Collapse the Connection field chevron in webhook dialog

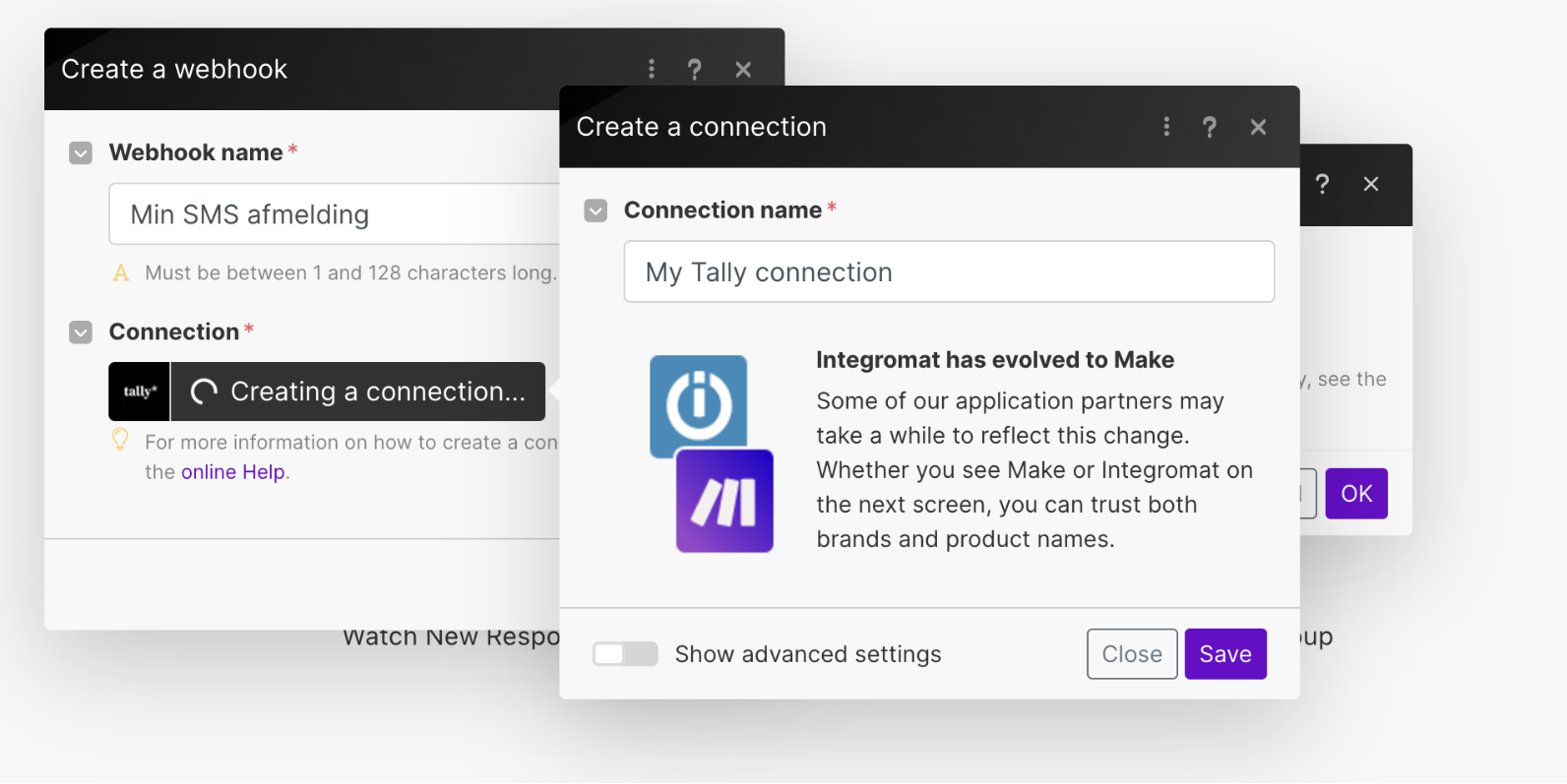(x=81, y=332)
